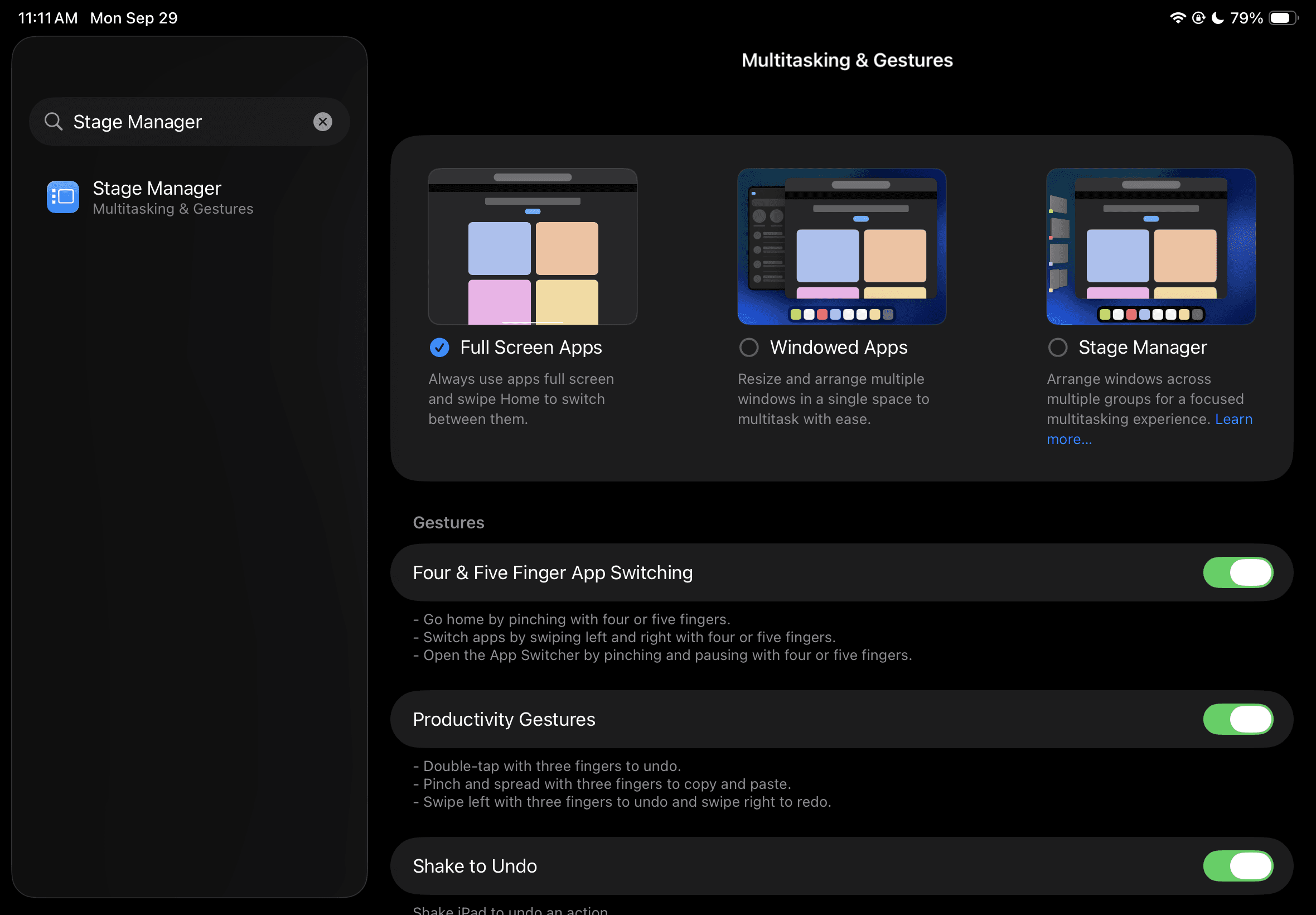
Task: Tap the clock time in status bar
Action: tap(47, 18)
